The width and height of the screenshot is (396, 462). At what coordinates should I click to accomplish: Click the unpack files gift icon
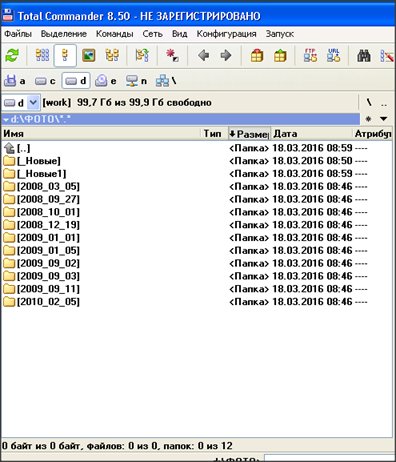[x=280, y=55]
